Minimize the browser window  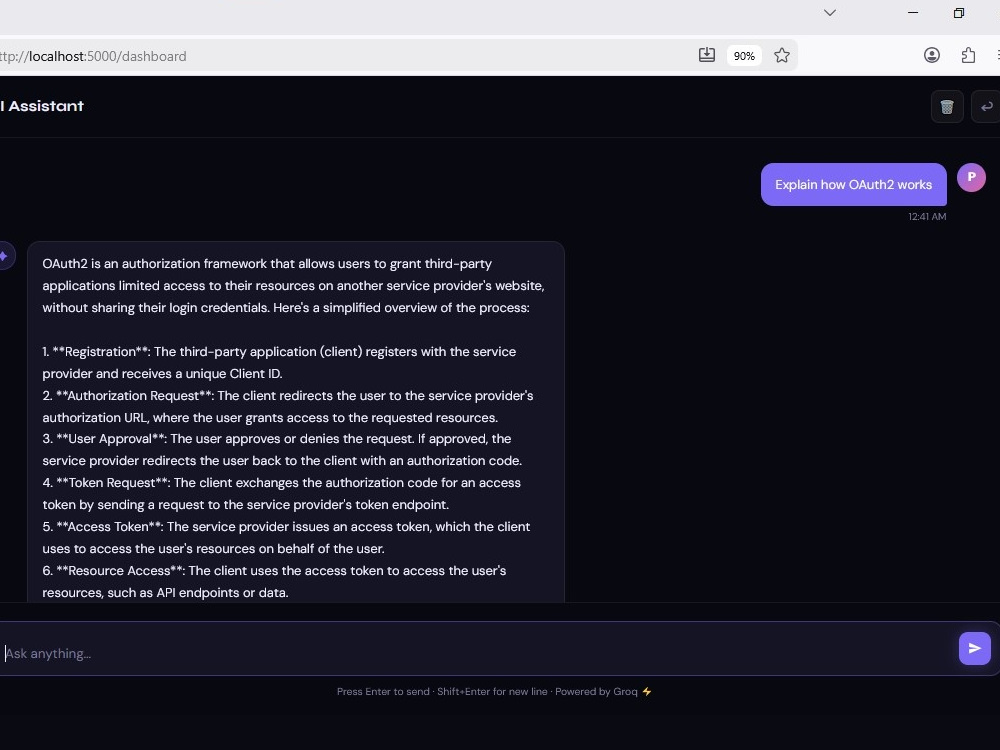(913, 13)
